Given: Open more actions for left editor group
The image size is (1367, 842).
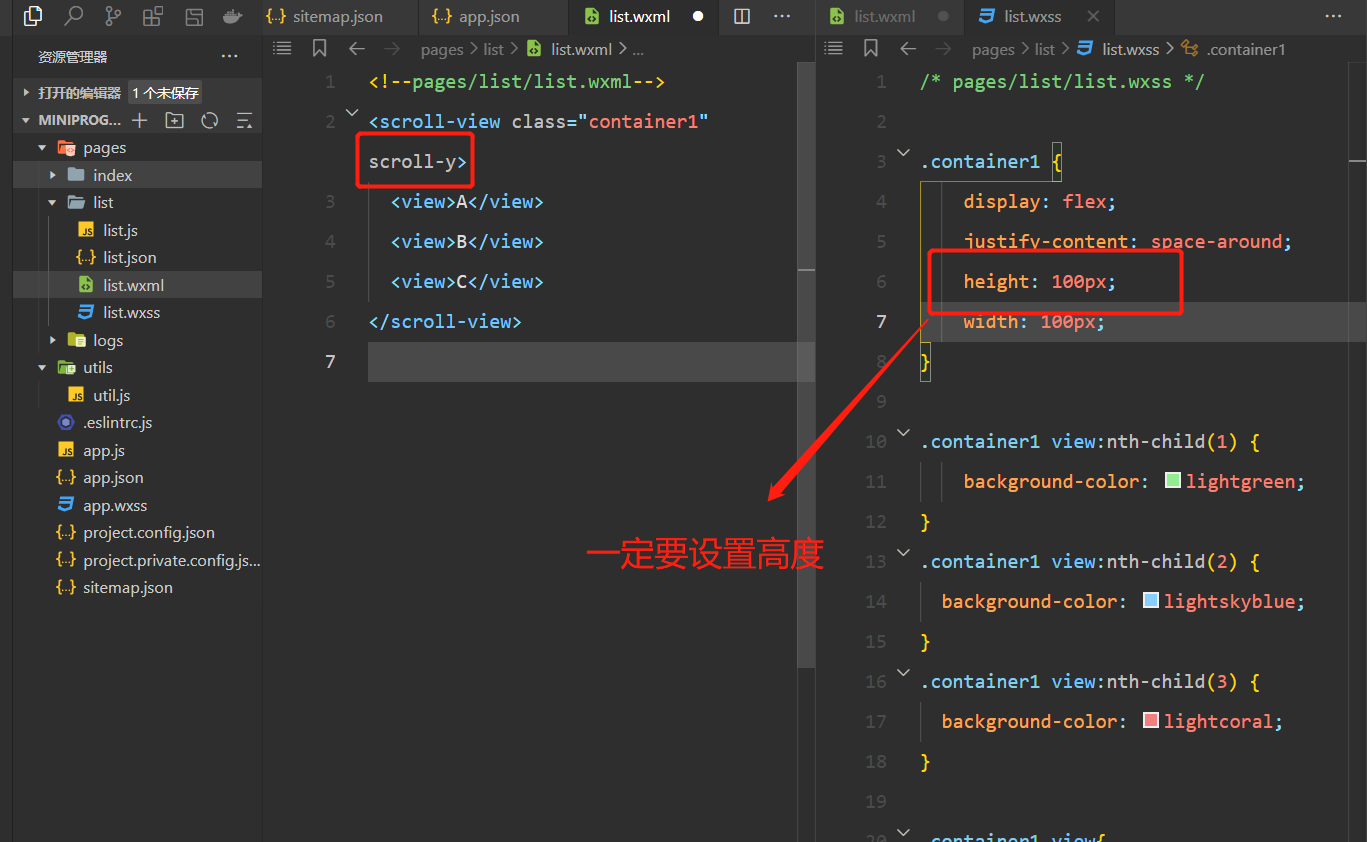Looking at the screenshot, I should 782,16.
